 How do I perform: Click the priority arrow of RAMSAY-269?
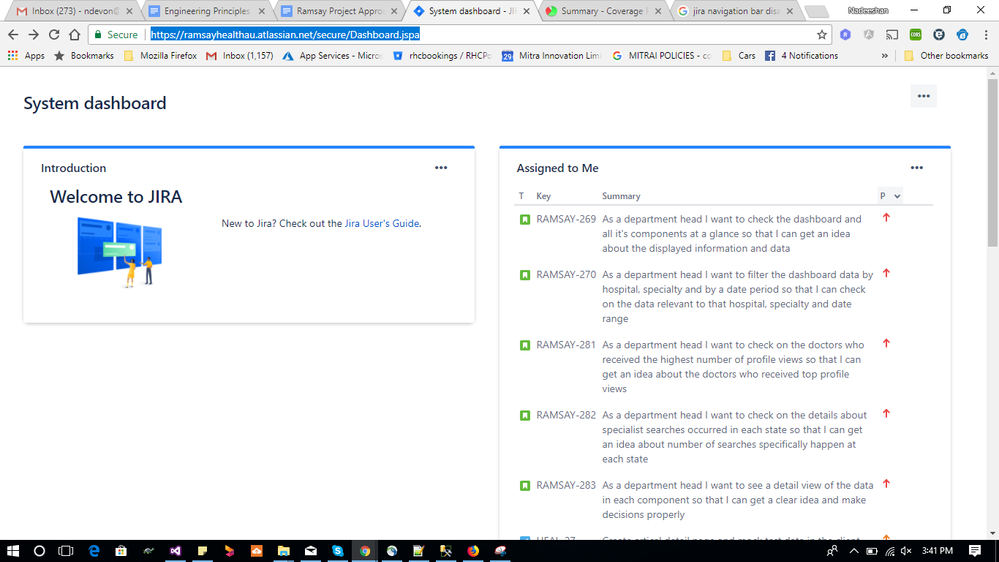886,218
